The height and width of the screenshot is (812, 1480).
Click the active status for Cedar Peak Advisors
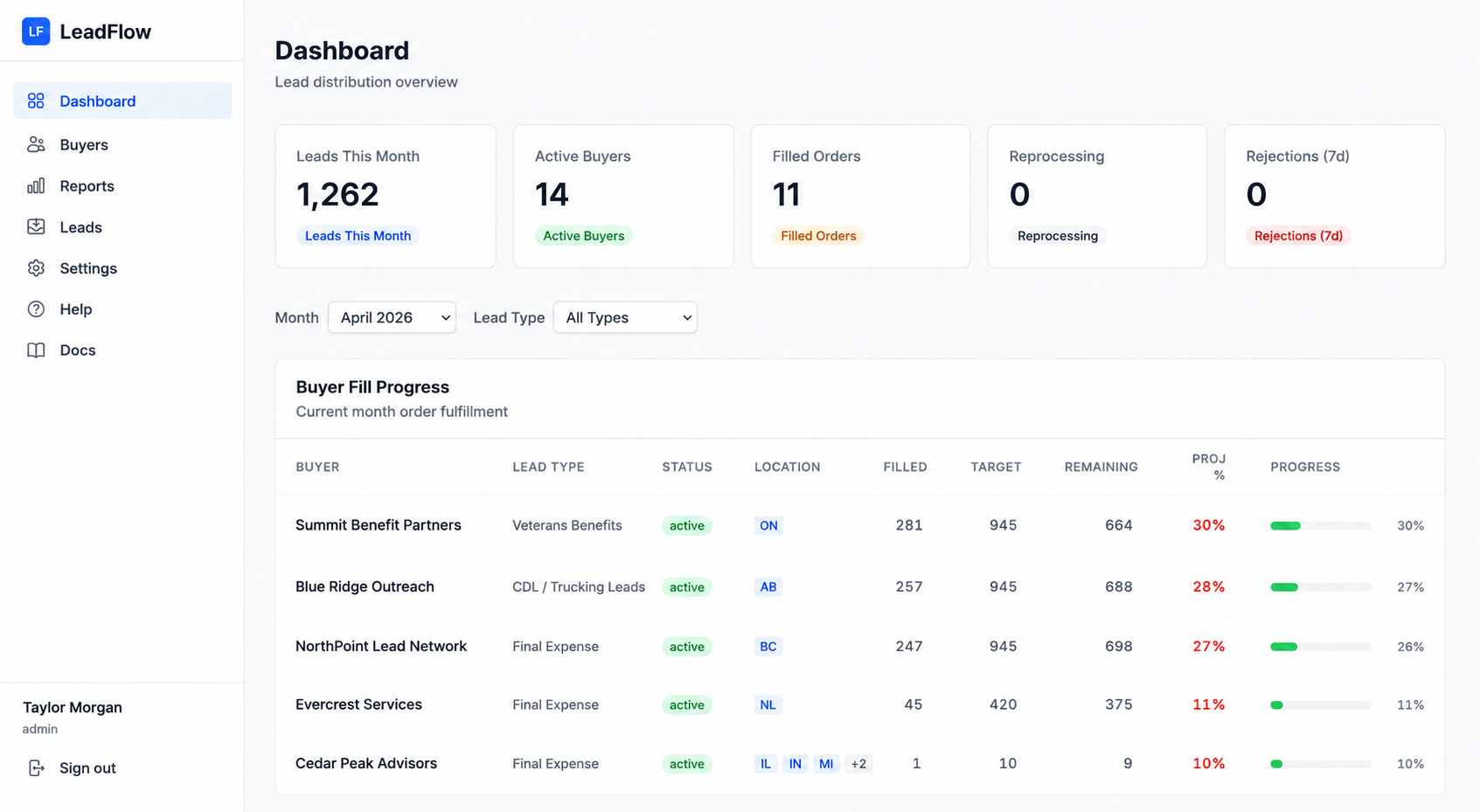coord(687,764)
